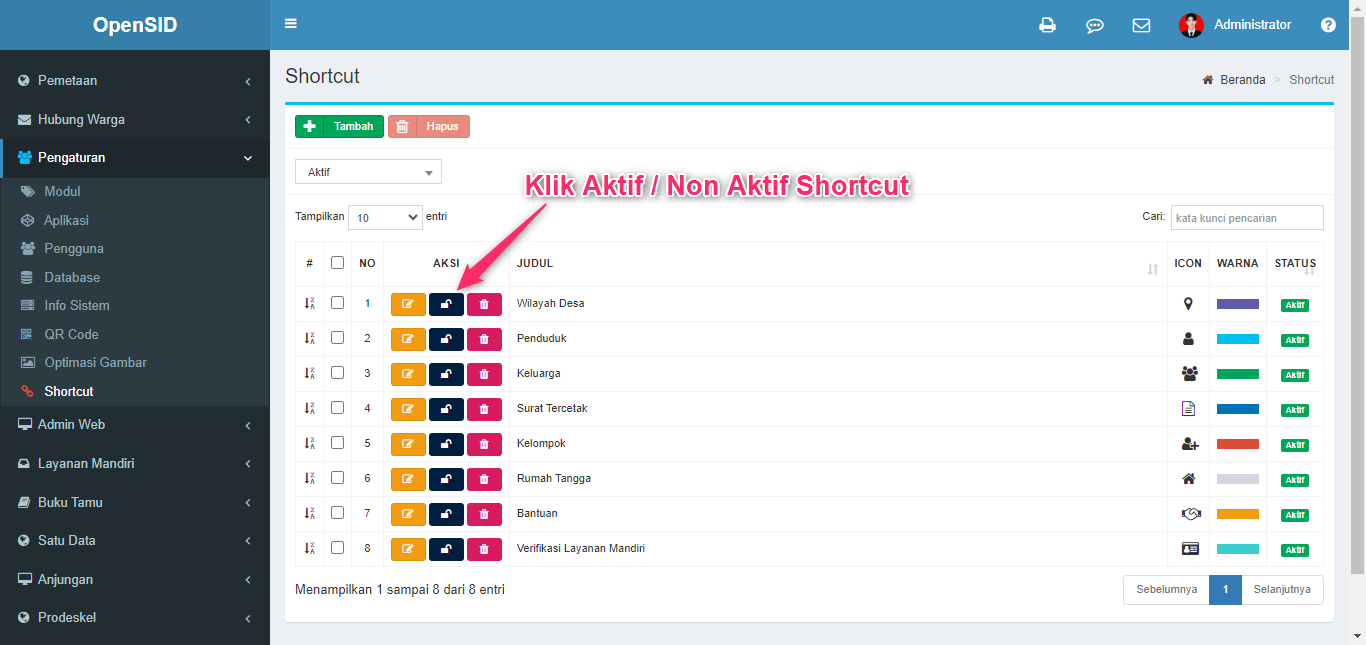This screenshot has height=645, width=1366.
Task: Click the help question mark icon
Action: pos(1328,25)
